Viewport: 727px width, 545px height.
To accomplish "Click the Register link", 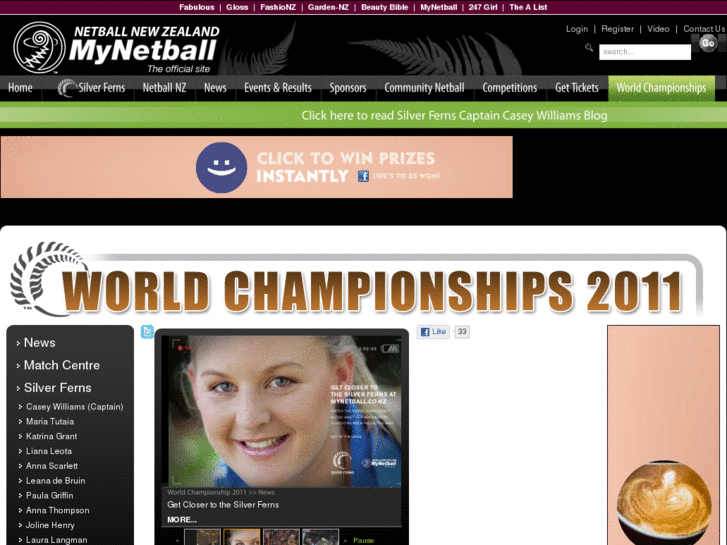I will [617, 29].
